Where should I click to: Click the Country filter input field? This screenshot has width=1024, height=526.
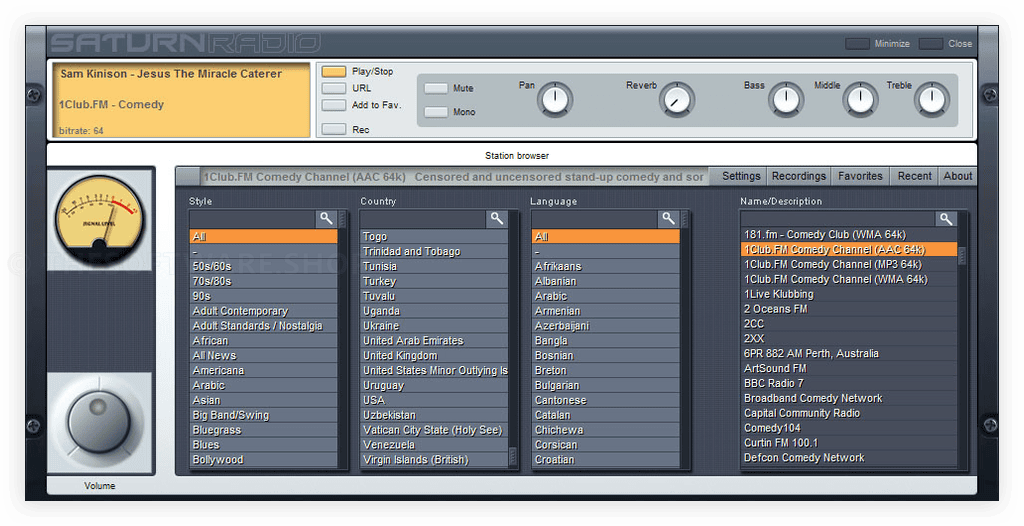click(x=424, y=219)
